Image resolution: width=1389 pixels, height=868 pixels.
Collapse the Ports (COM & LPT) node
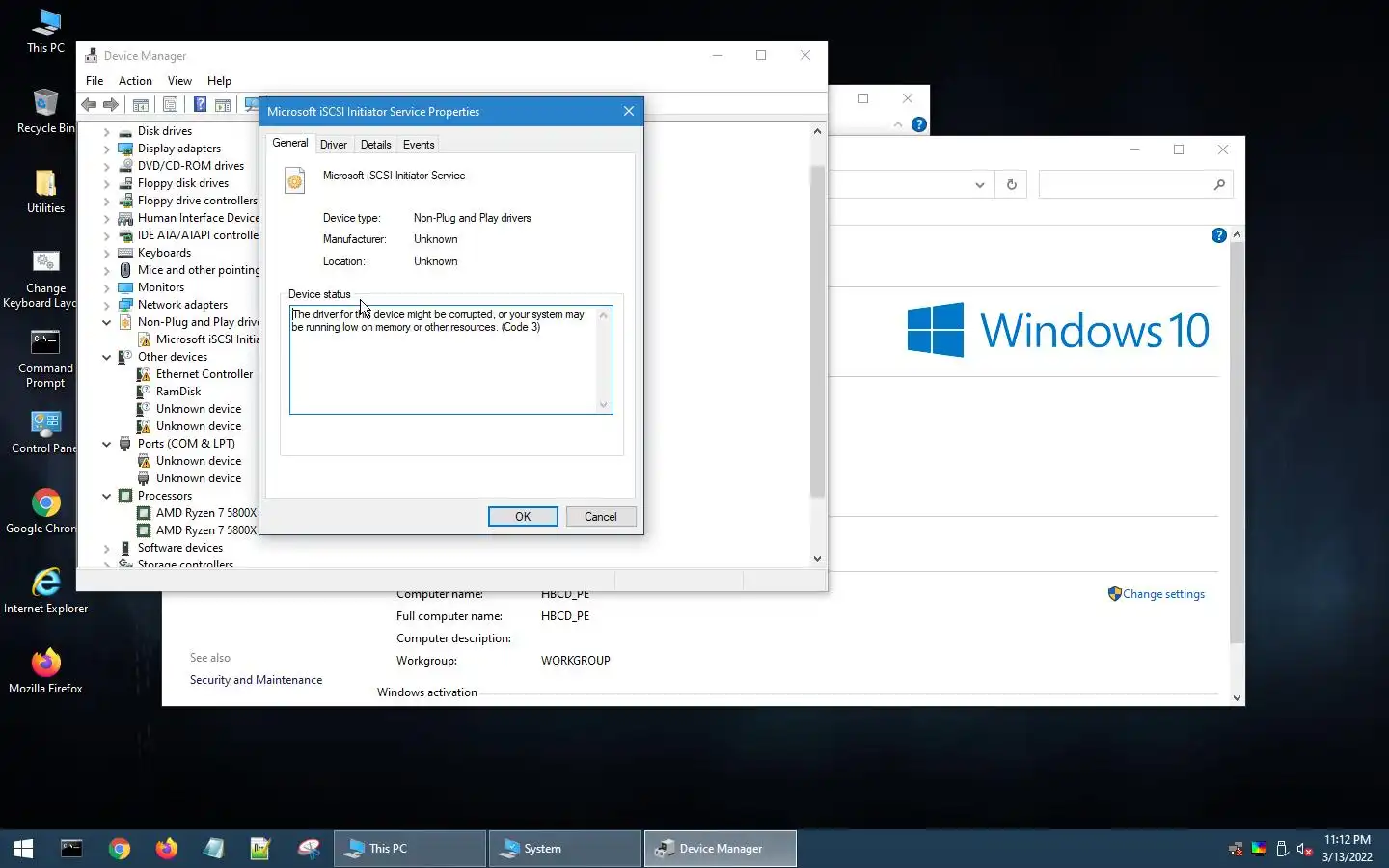[107, 444]
